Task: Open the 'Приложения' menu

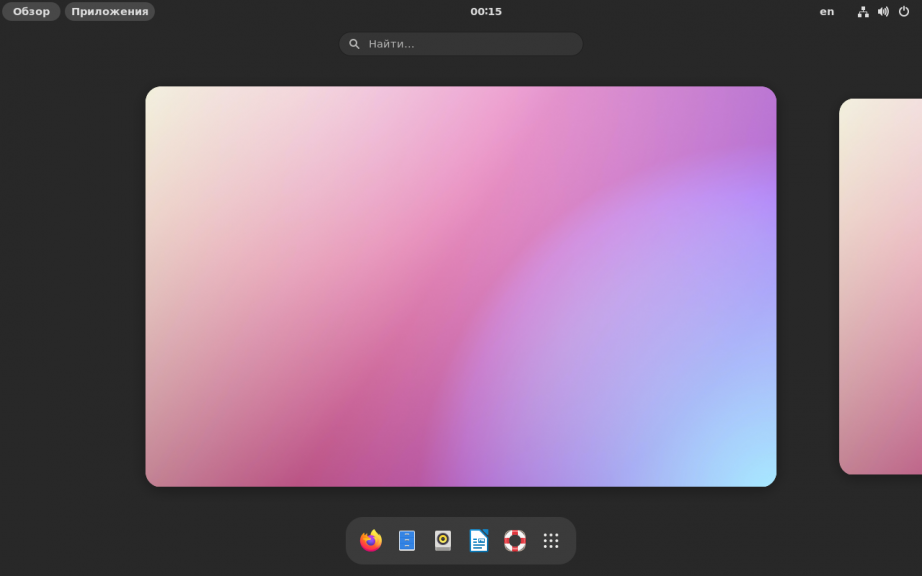Action: pos(110,12)
